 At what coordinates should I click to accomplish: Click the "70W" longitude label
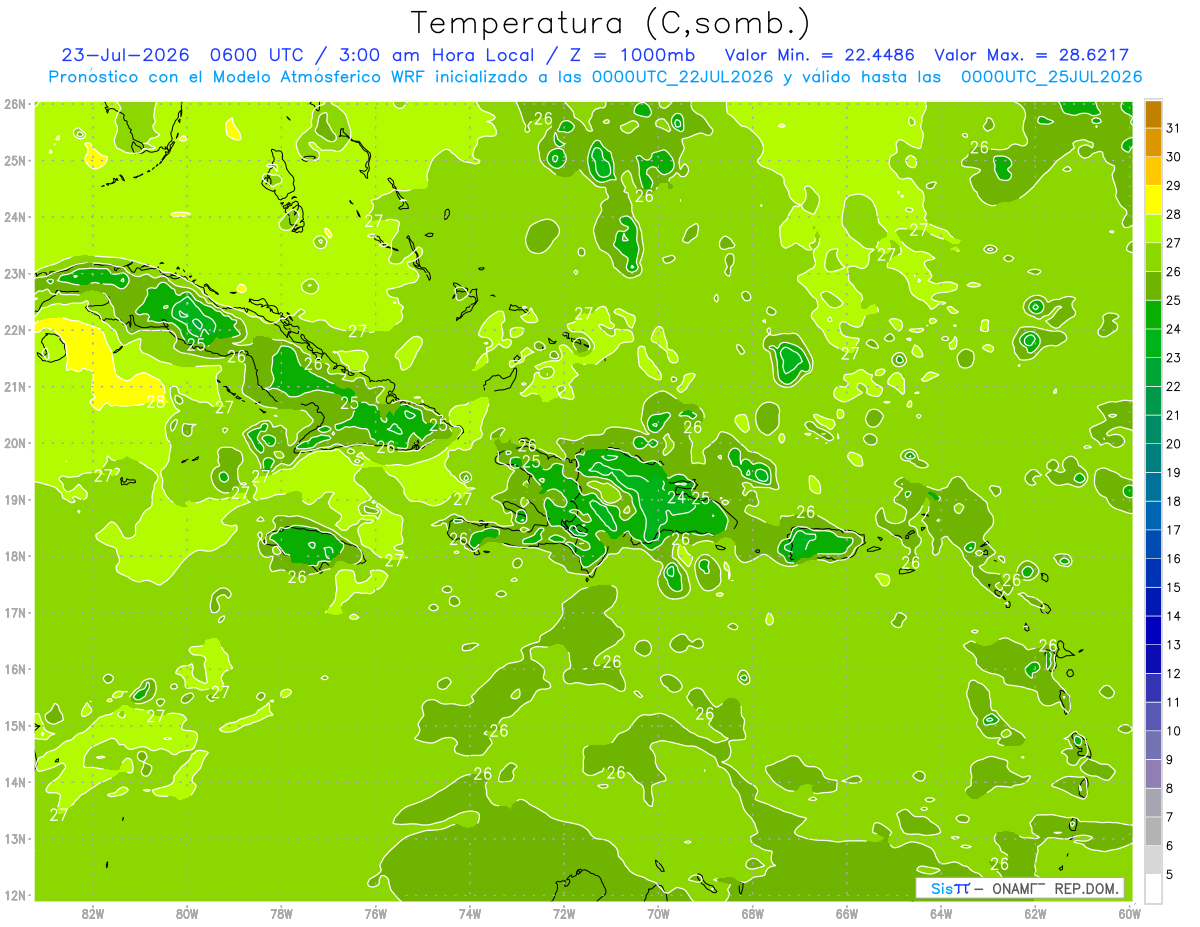658,913
